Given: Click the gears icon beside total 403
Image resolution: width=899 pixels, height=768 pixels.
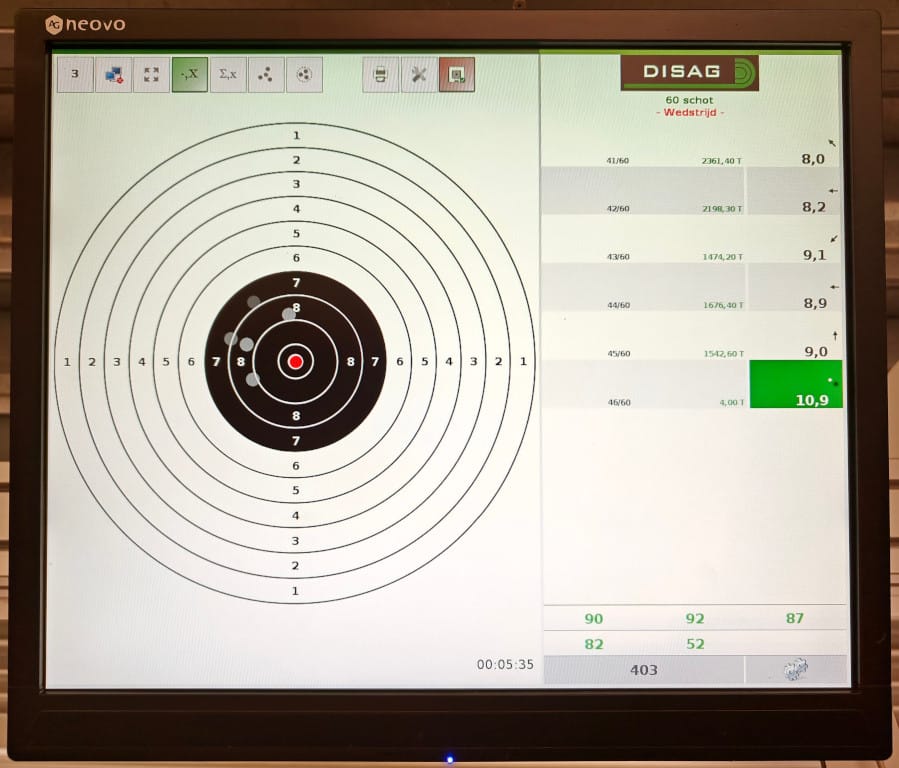Looking at the screenshot, I should (796, 670).
